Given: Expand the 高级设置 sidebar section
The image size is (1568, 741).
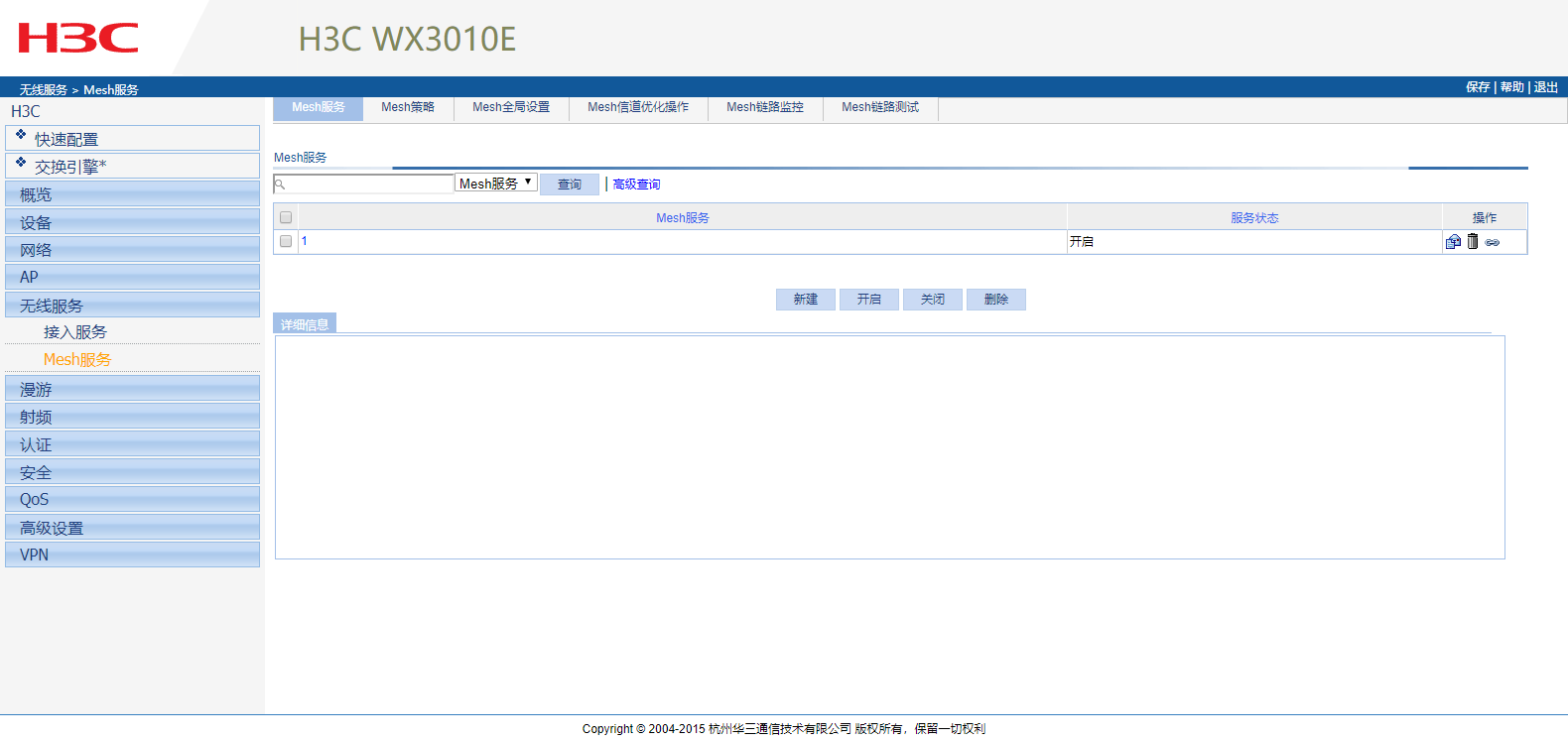Looking at the screenshot, I should [x=132, y=528].
